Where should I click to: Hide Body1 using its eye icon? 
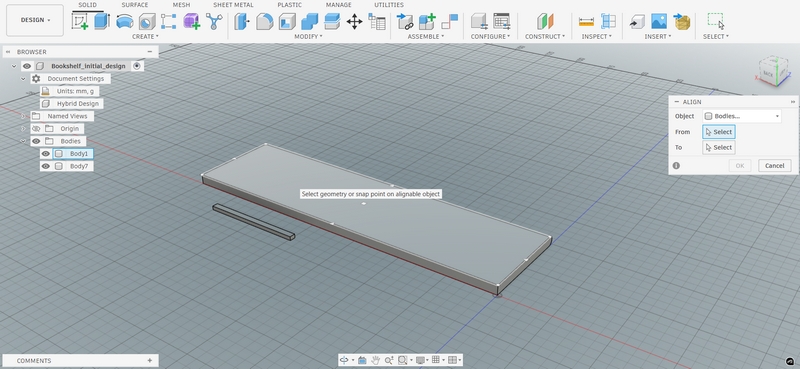tap(45, 154)
